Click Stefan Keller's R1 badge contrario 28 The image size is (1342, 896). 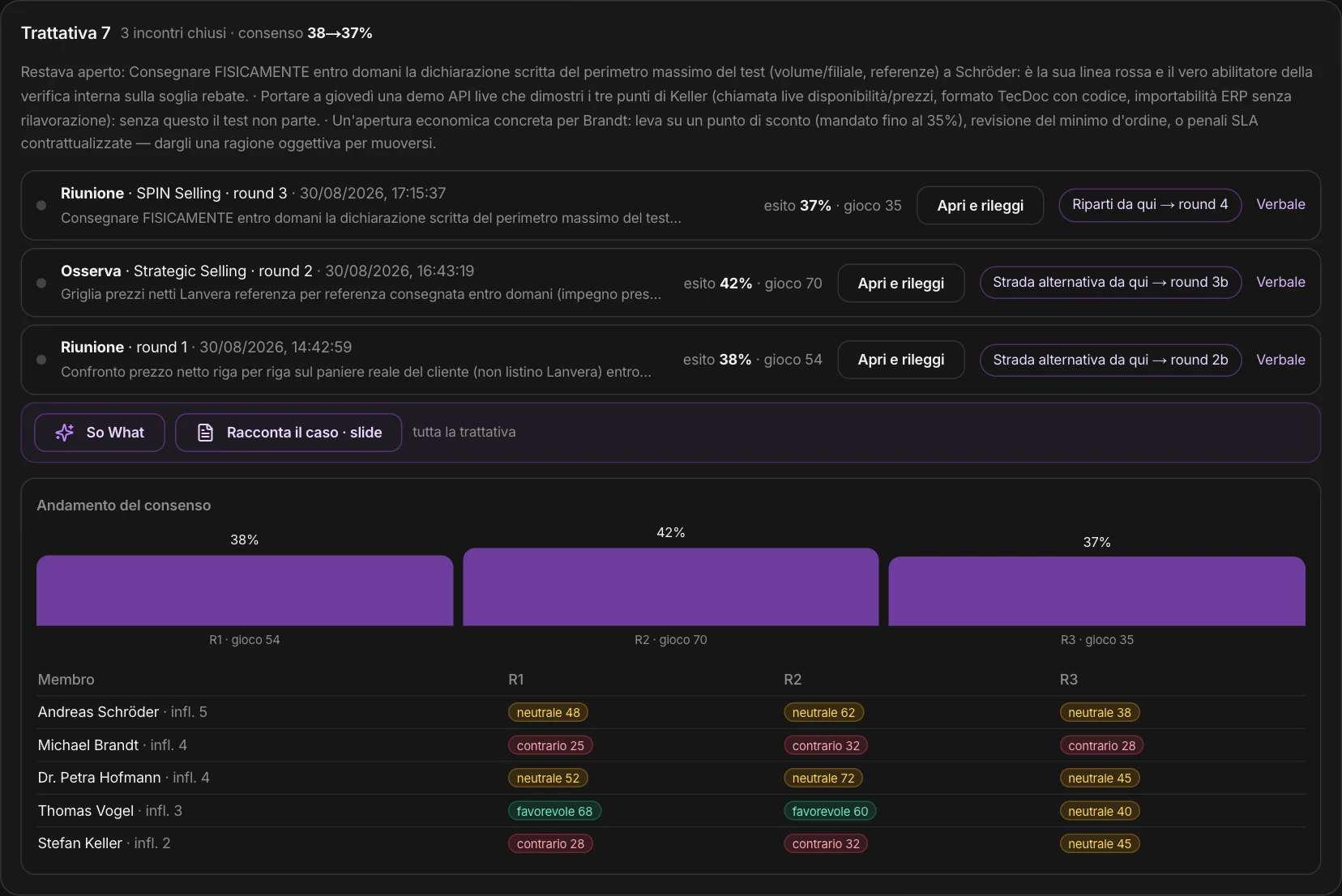click(550, 843)
